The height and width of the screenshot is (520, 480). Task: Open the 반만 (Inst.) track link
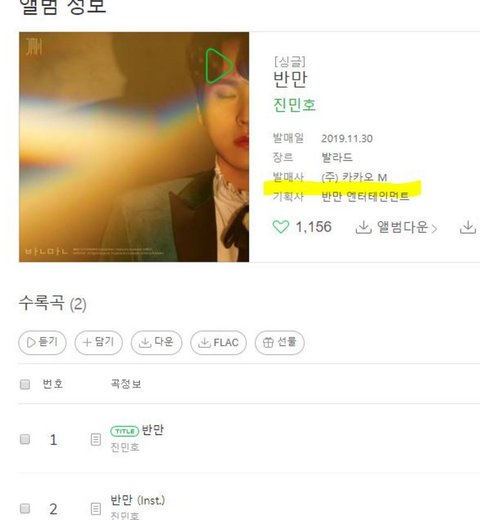(x=138, y=500)
